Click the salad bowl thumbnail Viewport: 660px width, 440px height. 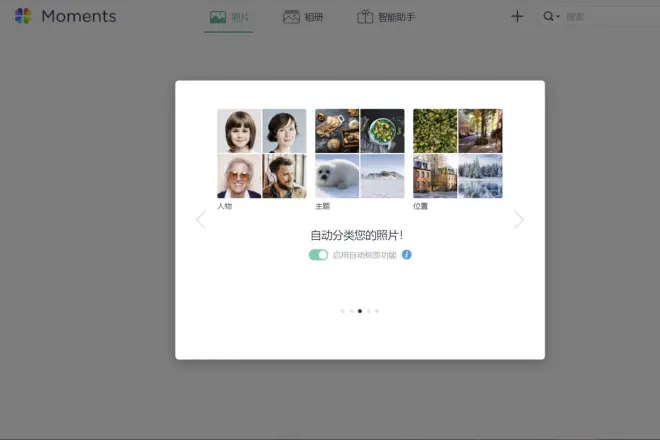point(383,131)
